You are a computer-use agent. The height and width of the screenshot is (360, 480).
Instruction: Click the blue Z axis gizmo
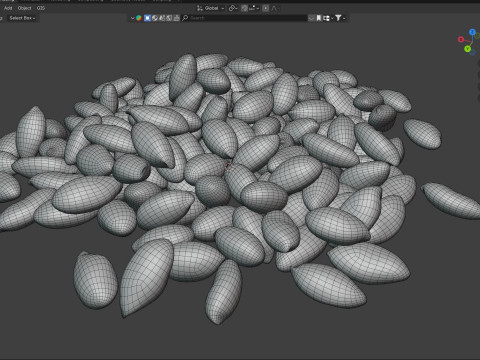pos(472,32)
